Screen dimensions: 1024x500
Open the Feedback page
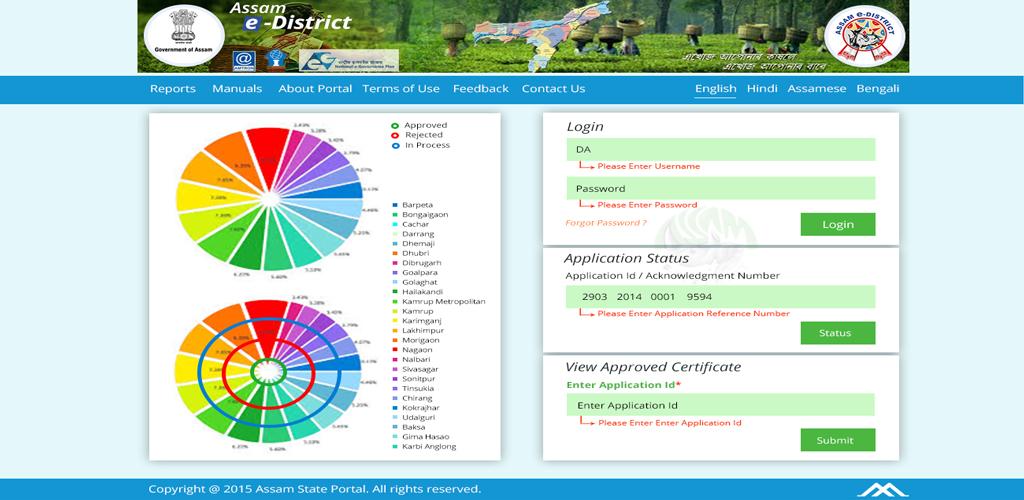(481, 89)
